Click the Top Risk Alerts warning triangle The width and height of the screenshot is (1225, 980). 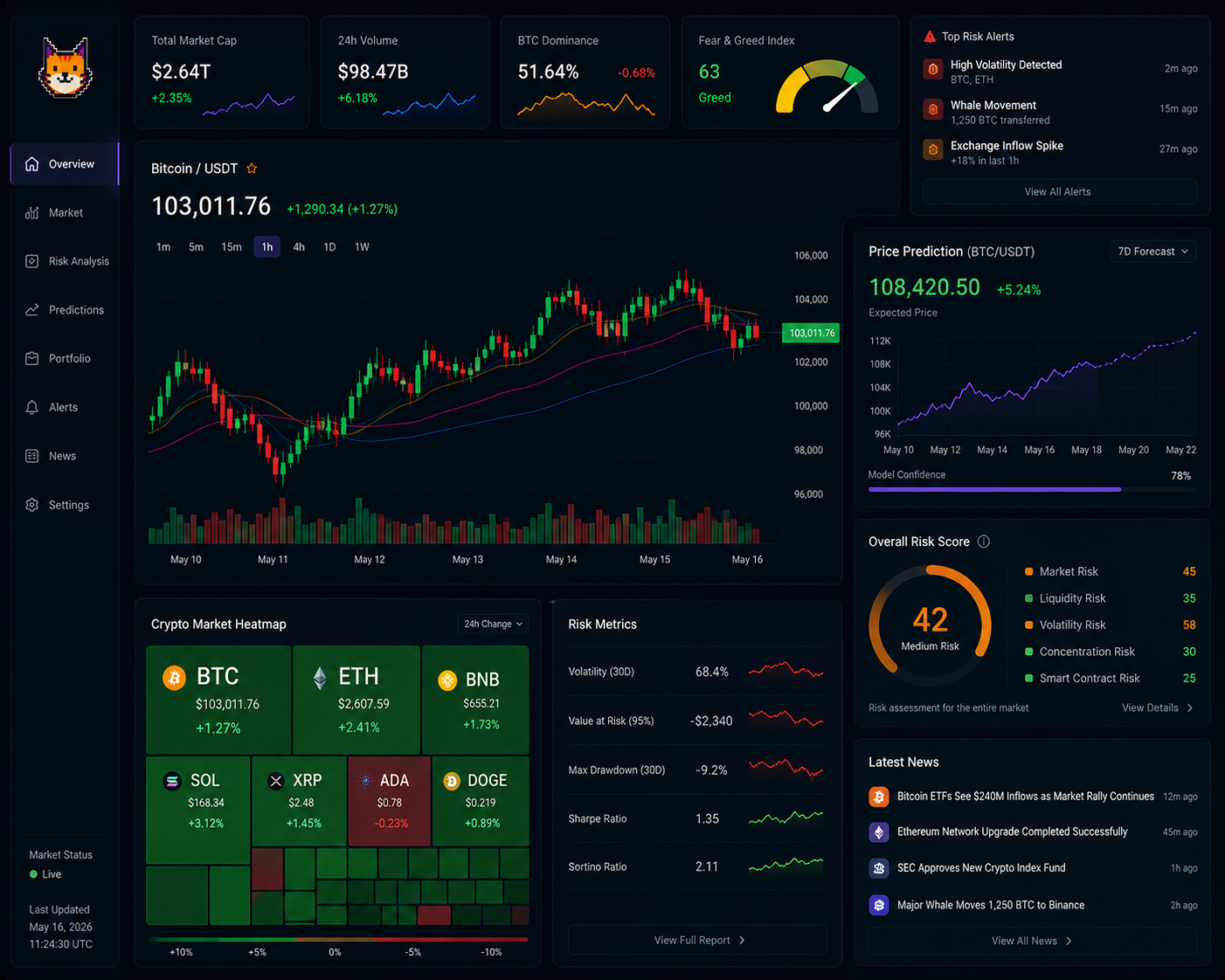pyautogui.click(x=930, y=37)
